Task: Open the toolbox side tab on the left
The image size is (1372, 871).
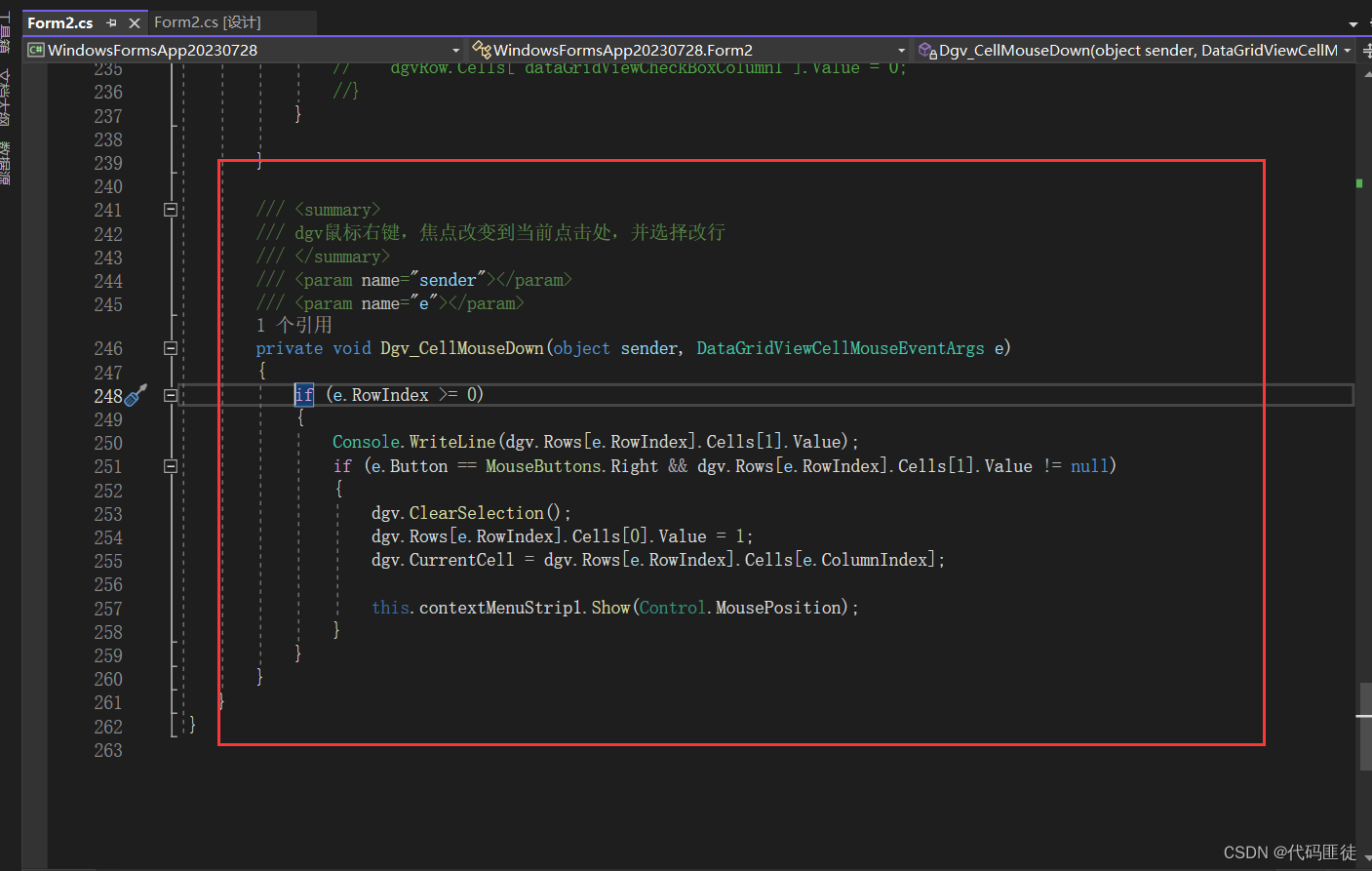Action: tap(5, 32)
